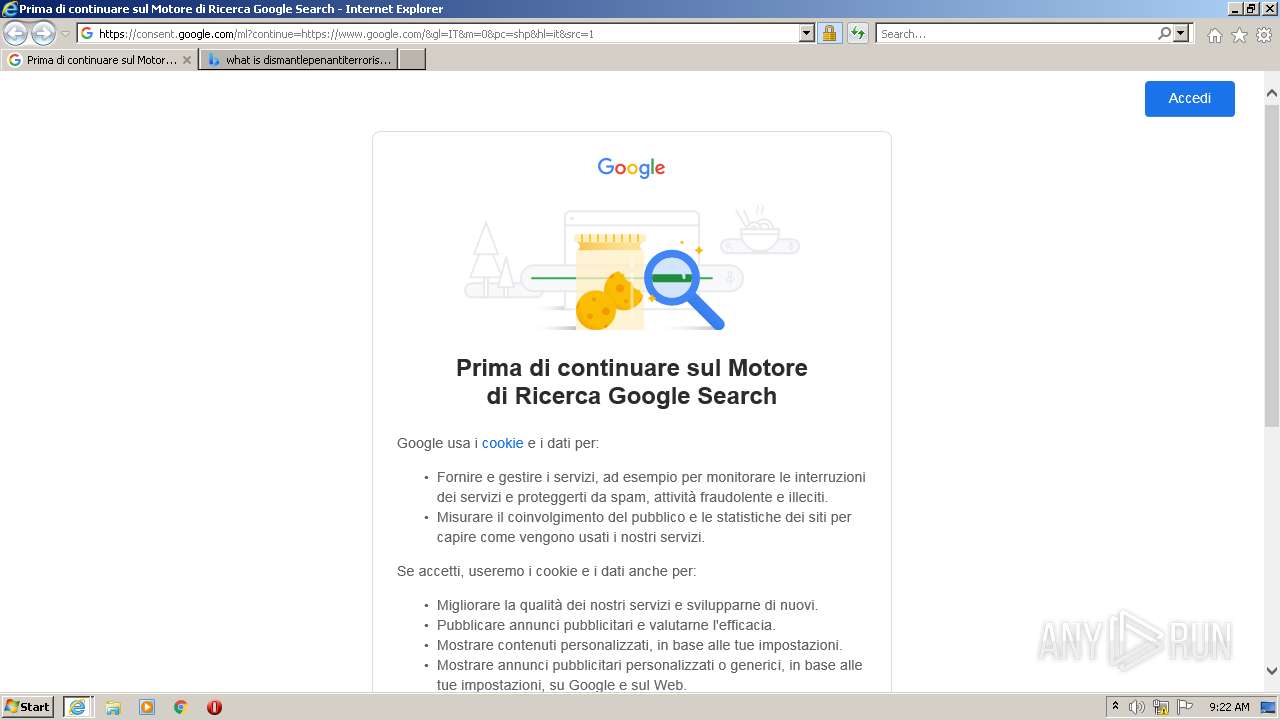The image size is (1280, 720).
Task: Open the Tools gear icon
Action: [1264, 35]
